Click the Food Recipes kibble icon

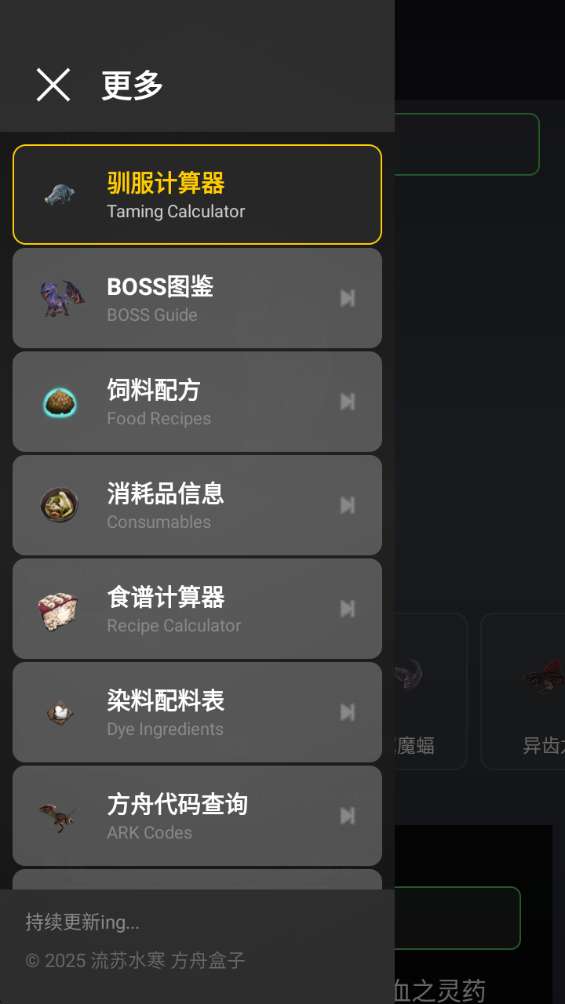pos(60,402)
